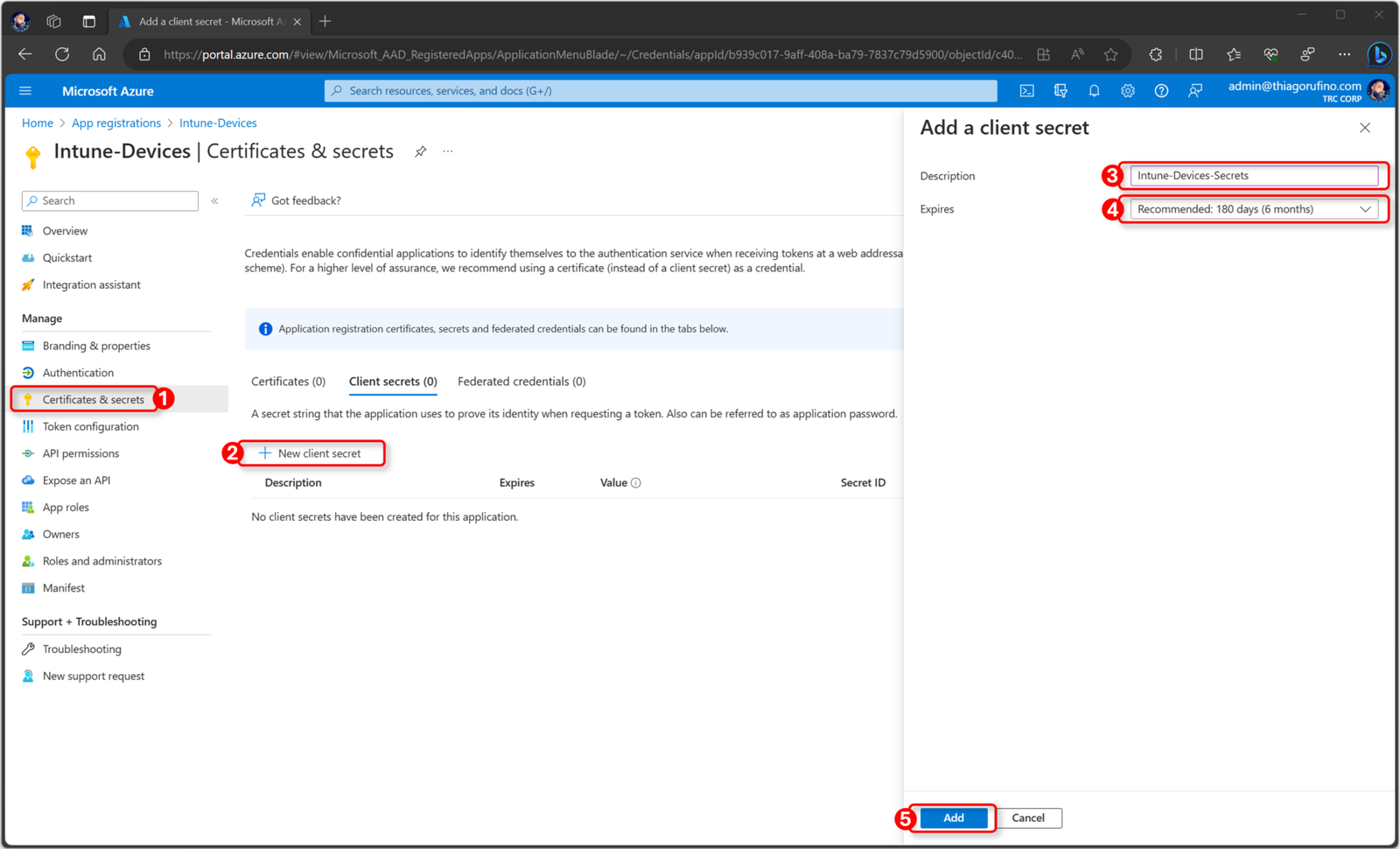The width and height of the screenshot is (1400, 849).
Task: Click the Add button
Action: pyautogui.click(x=954, y=818)
